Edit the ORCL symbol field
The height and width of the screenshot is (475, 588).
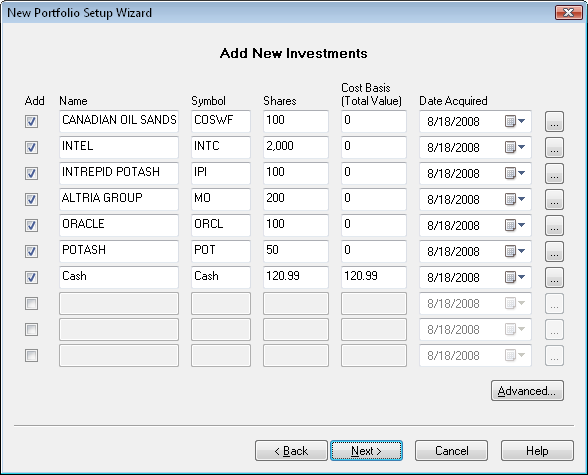tap(221, 225)
